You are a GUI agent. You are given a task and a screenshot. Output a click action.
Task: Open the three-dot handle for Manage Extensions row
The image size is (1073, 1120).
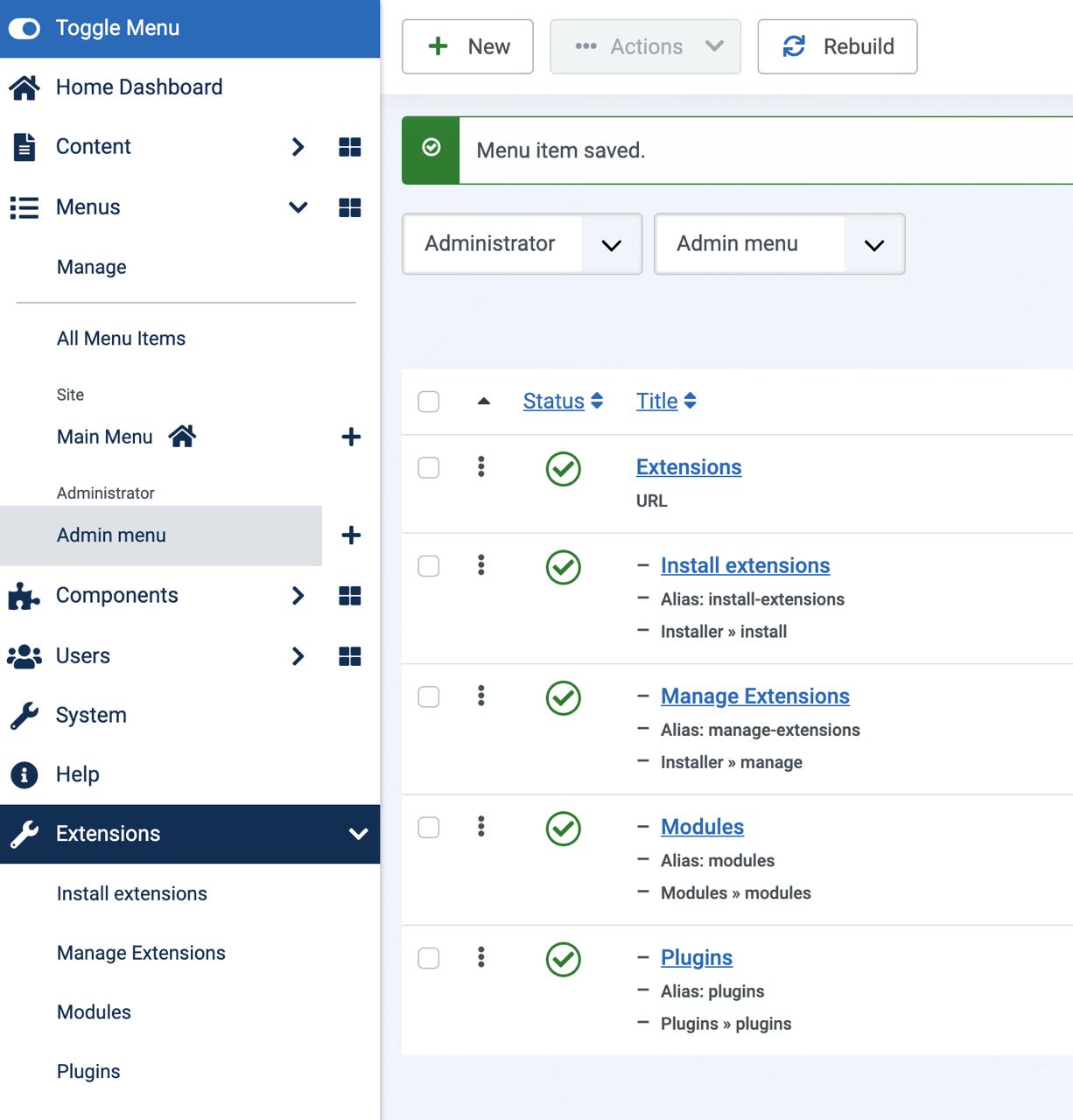[481, 696]
